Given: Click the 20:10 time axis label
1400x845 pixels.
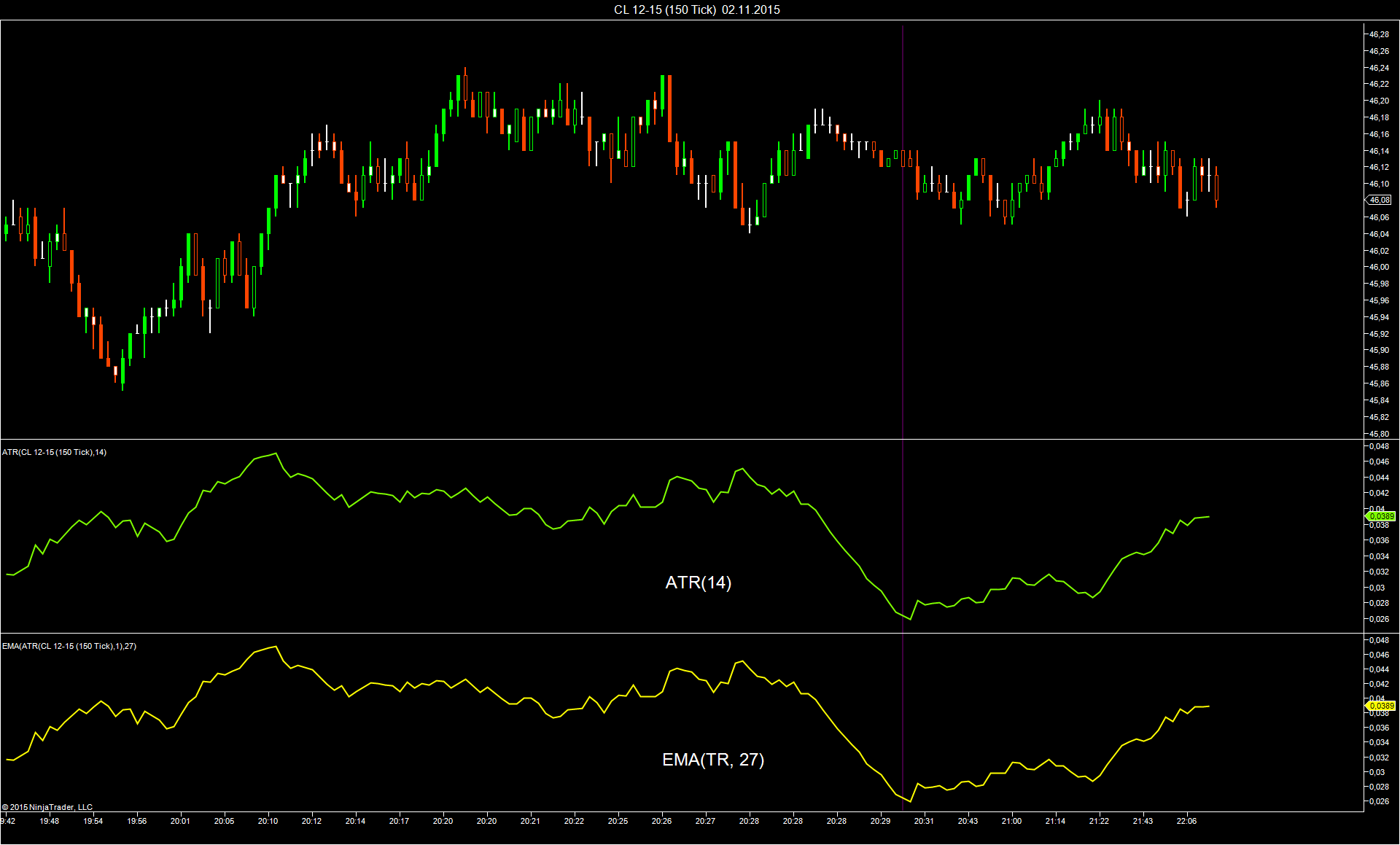Looking at the screenshot, I should coord(268,821).
